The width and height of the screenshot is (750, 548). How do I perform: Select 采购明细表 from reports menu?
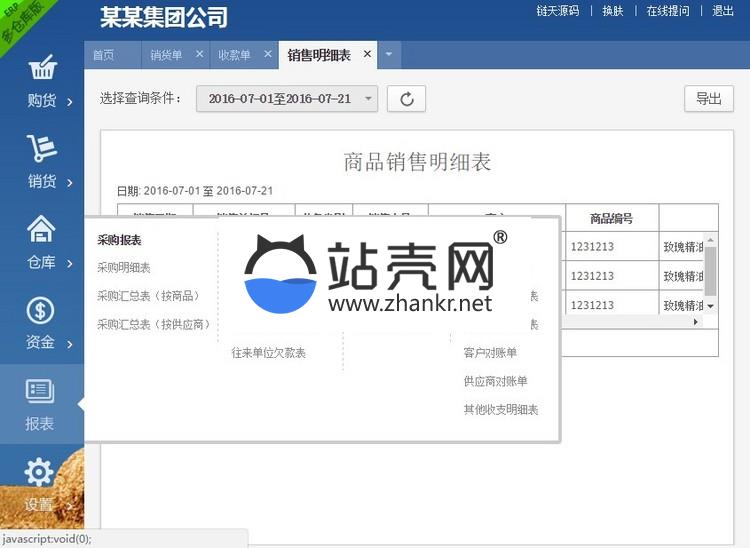pos(124,268)
